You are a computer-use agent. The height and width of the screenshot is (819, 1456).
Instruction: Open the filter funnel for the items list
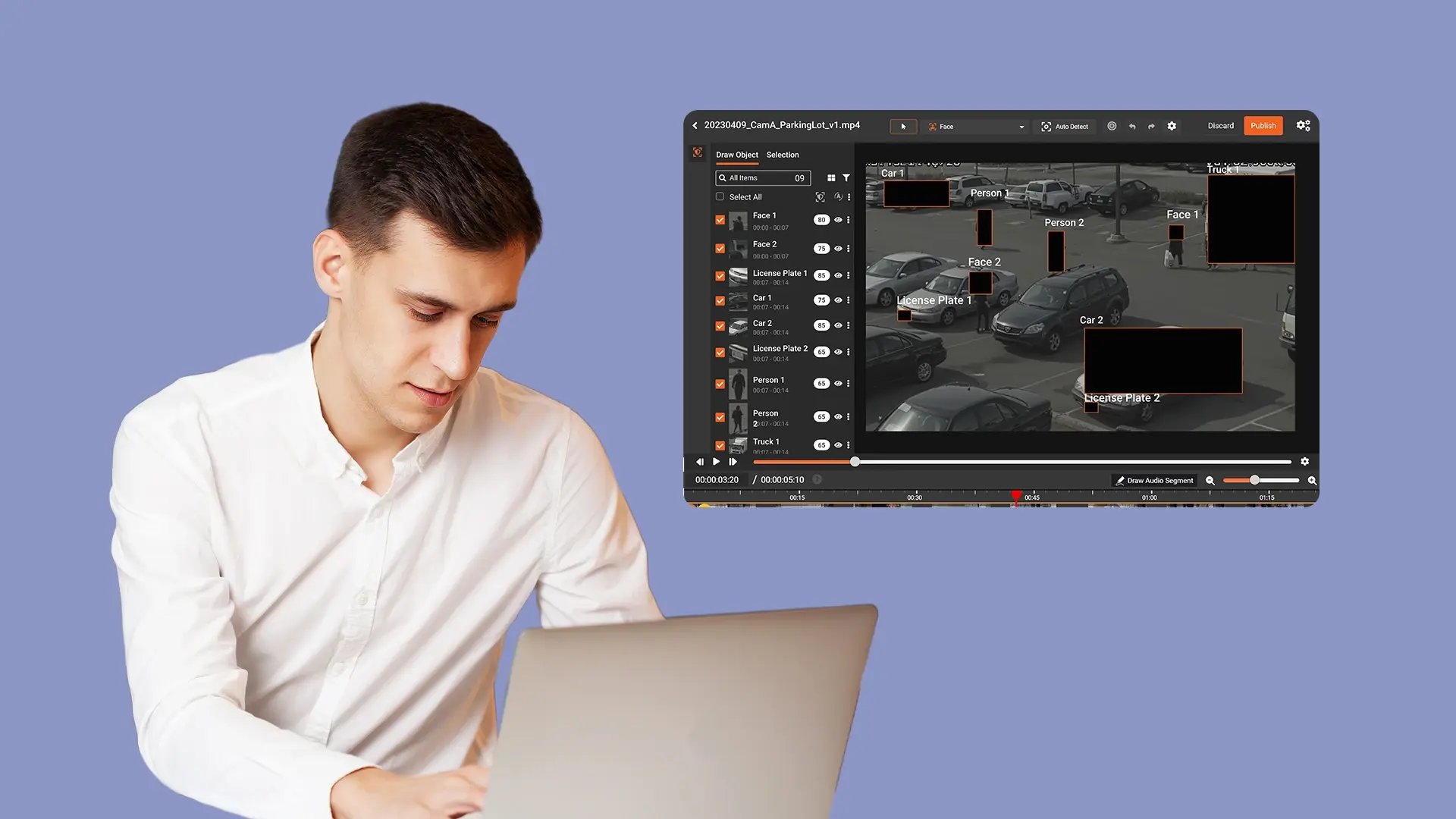(846, 178)
